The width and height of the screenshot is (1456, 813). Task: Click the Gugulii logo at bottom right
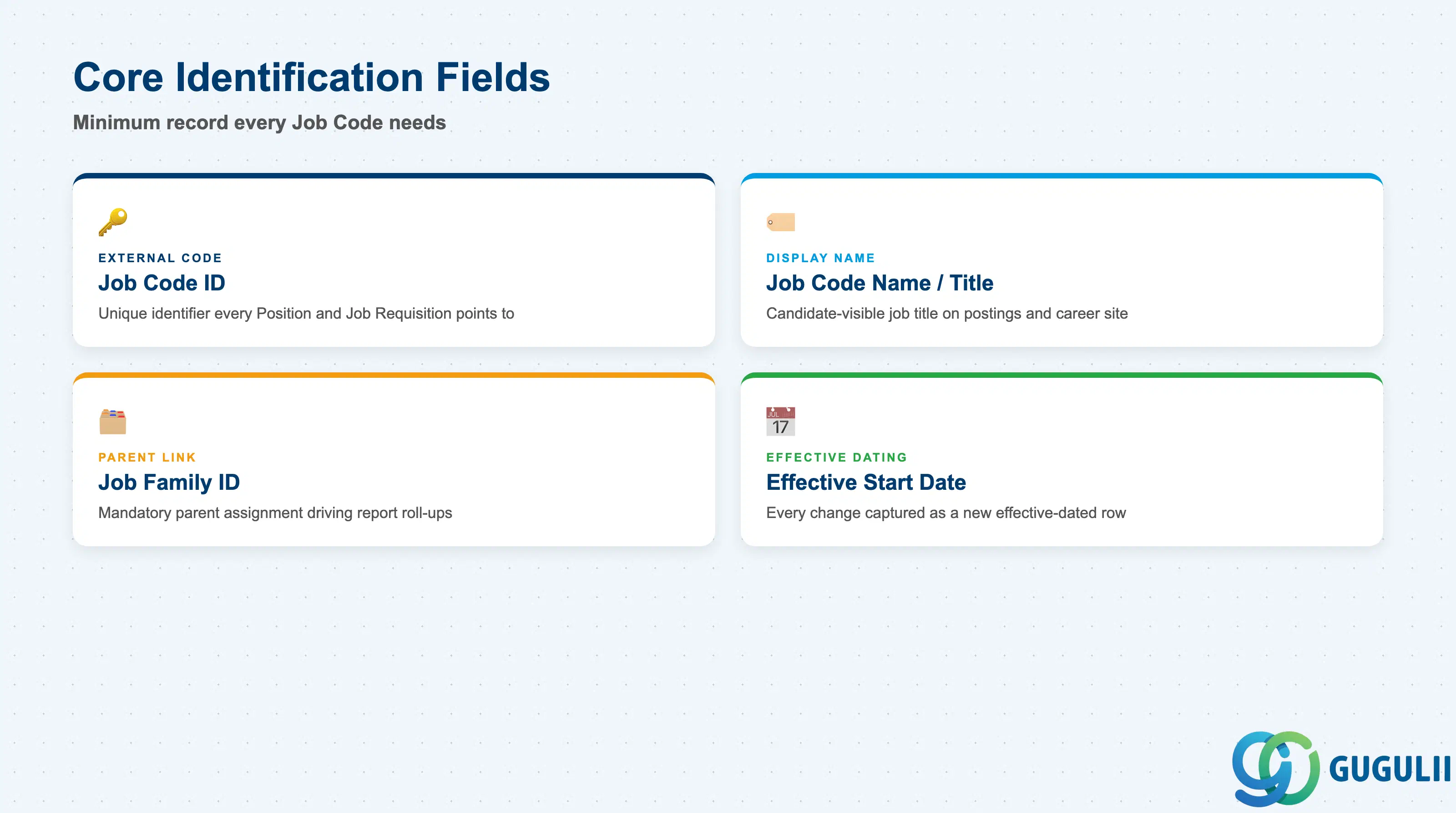(x=1341, y=768)
